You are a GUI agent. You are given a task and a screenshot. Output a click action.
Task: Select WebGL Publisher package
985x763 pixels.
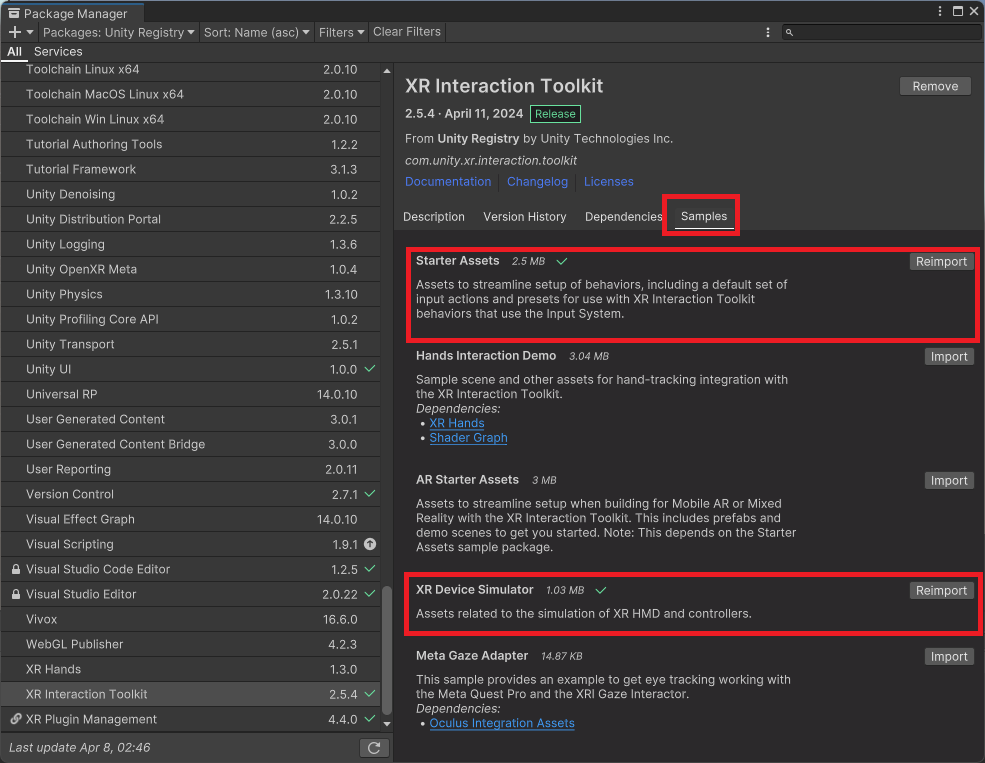tap(190, 644)
